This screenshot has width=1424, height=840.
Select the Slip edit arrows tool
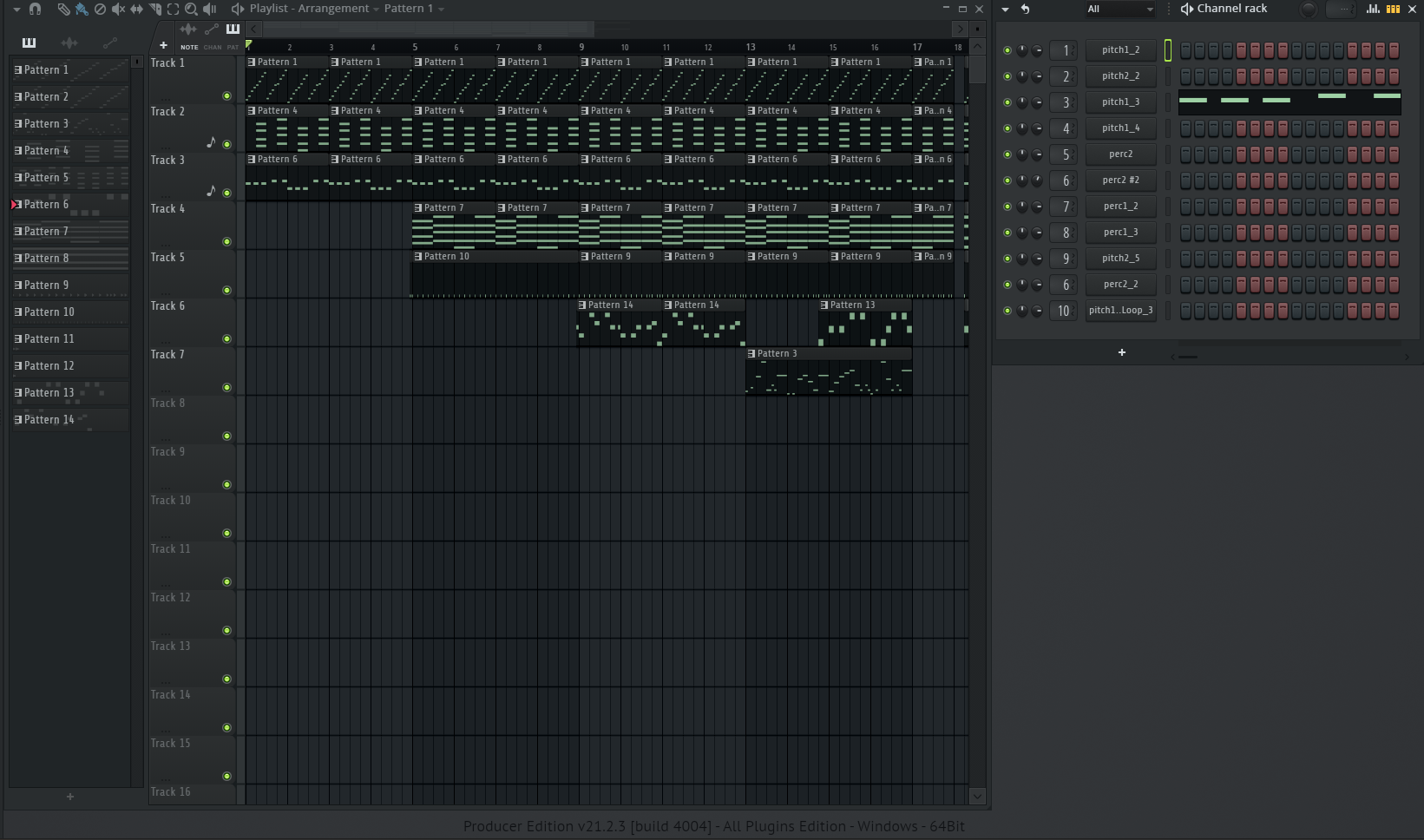point(136,9)
